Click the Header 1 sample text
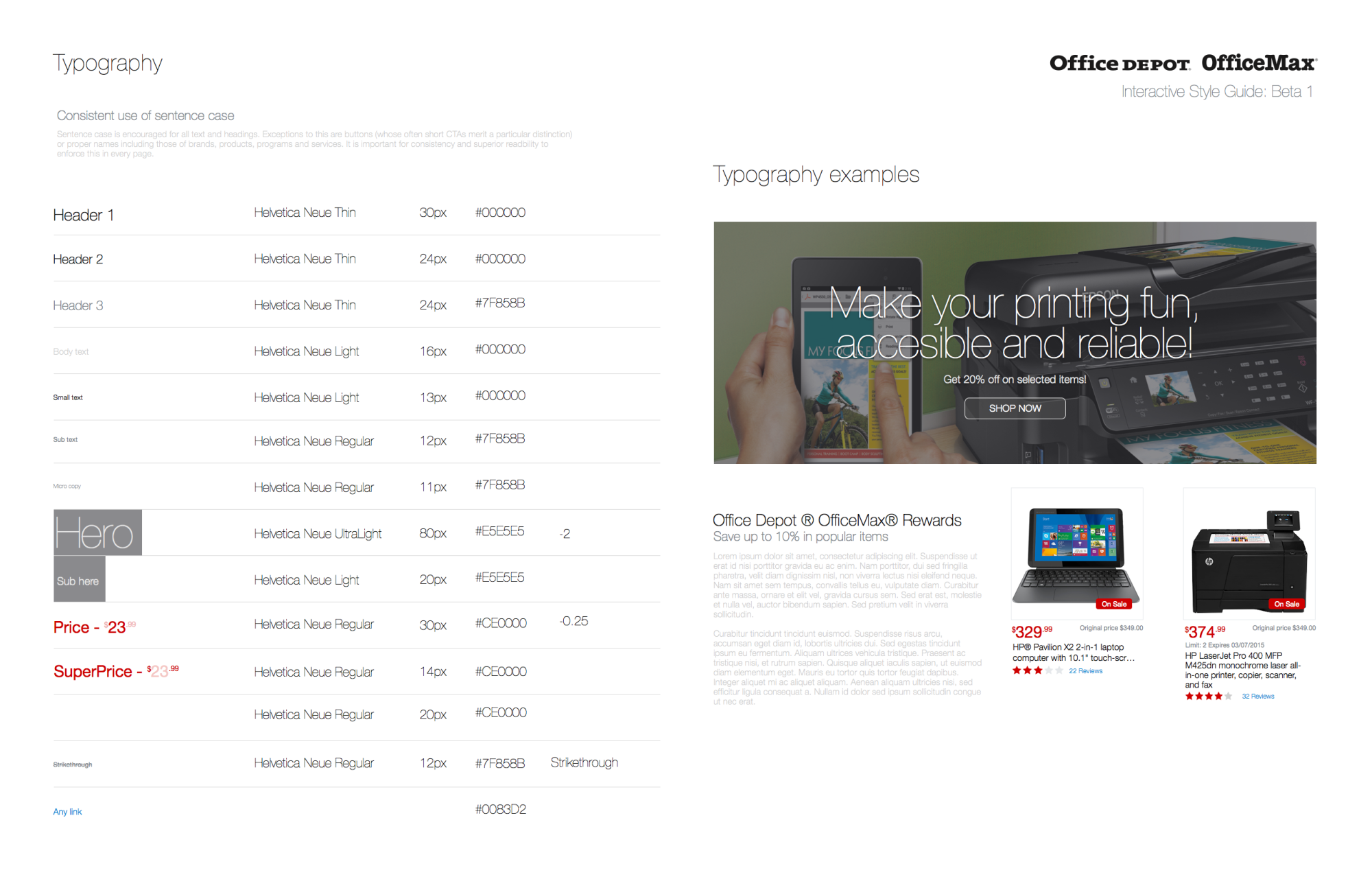 83,215
